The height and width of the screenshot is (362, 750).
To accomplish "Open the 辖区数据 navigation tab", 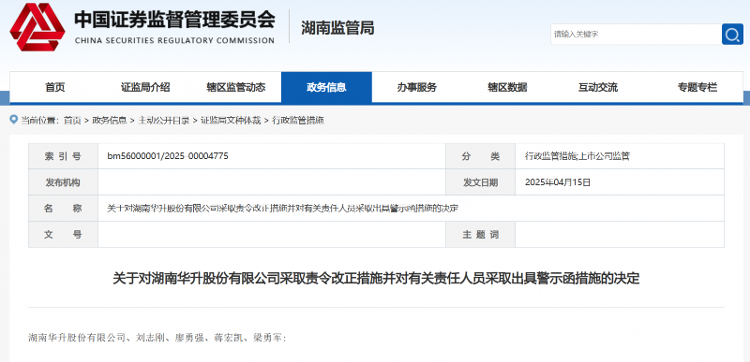I will [x=507, y=88].
